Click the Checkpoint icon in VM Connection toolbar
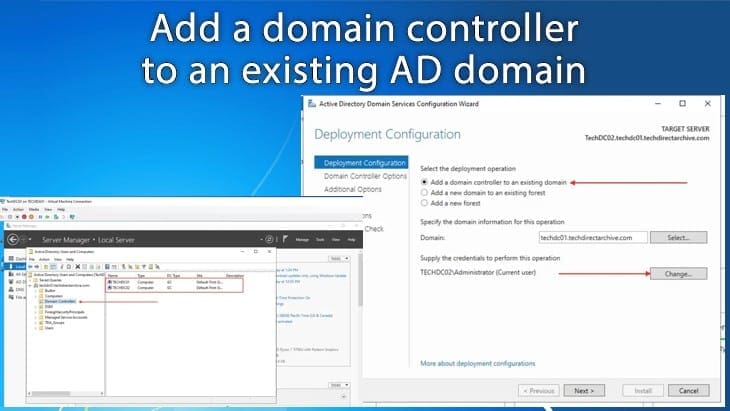Image resolution: width=730 pixels, height=411 pixels. [56, 217]
